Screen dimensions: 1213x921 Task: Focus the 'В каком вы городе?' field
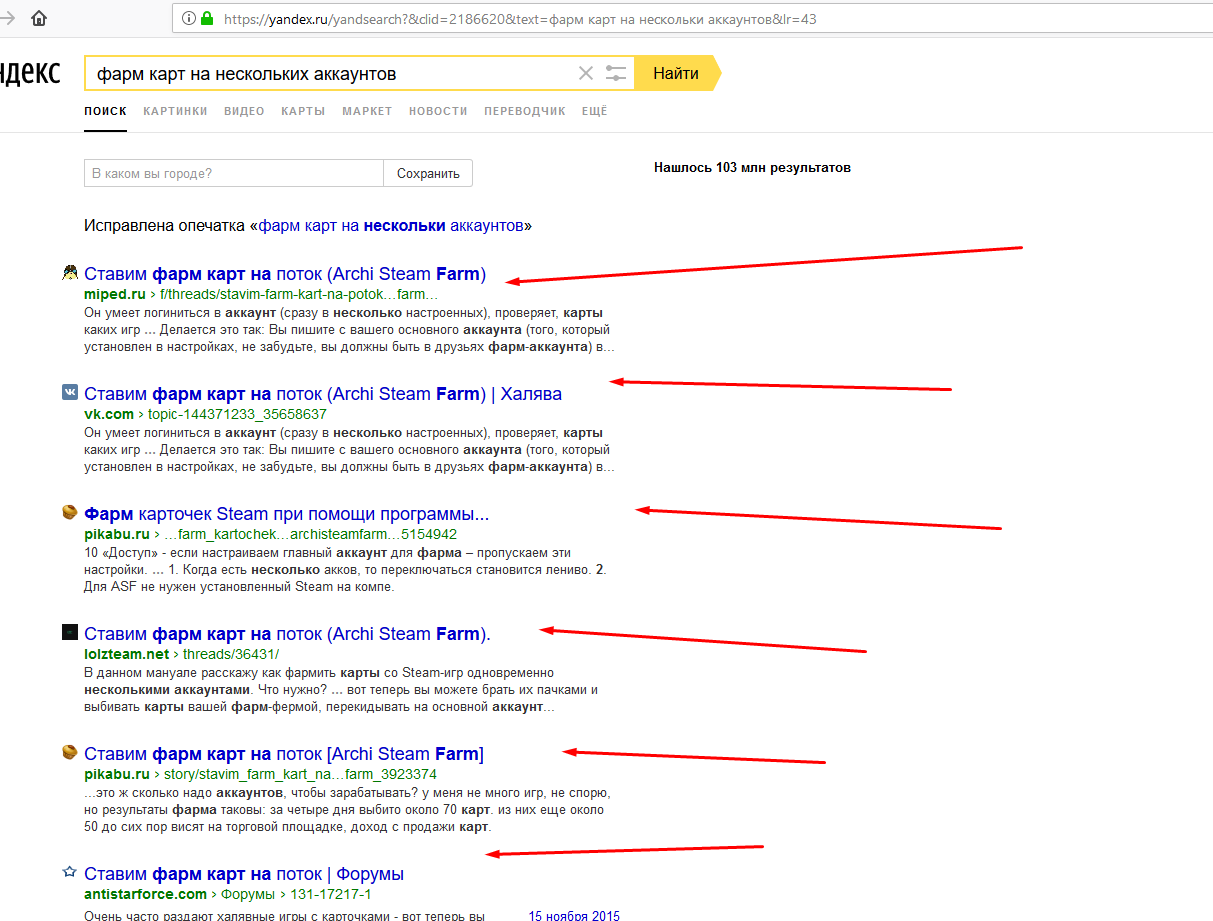234,173
